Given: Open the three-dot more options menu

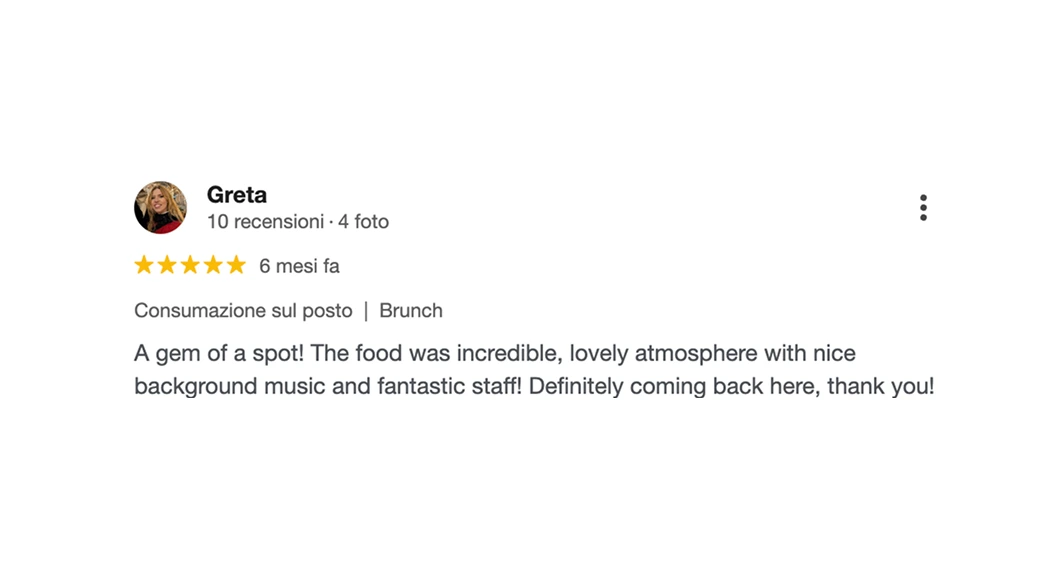Looking at the screenshot, I should (x=923, y=208).
